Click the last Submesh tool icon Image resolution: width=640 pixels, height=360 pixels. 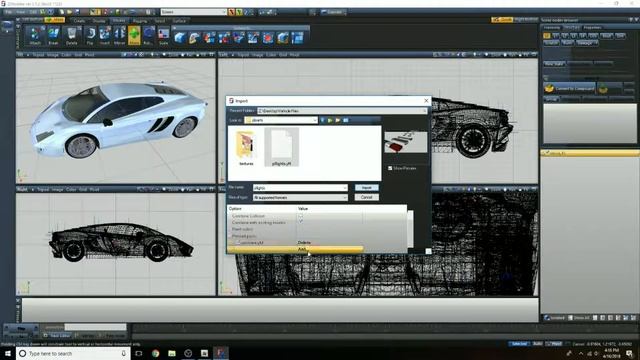coord(298,38)
